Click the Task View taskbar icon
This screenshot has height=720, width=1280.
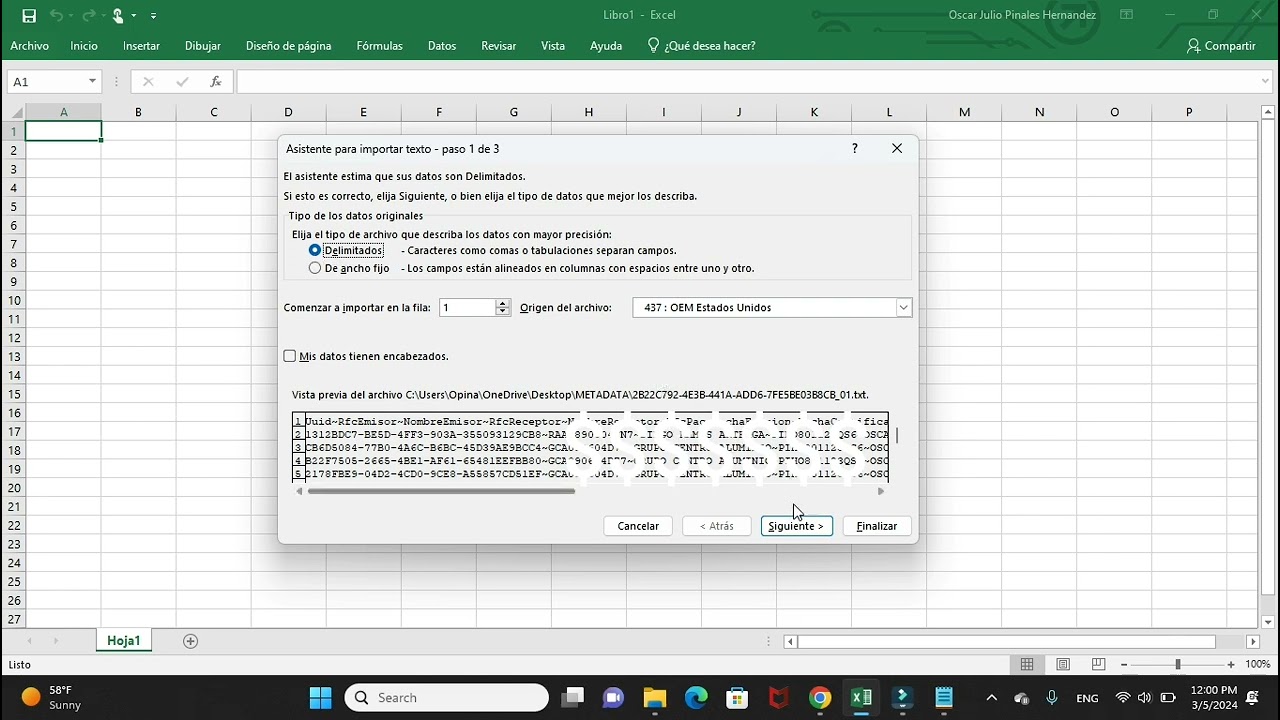(x=572, y=698)
